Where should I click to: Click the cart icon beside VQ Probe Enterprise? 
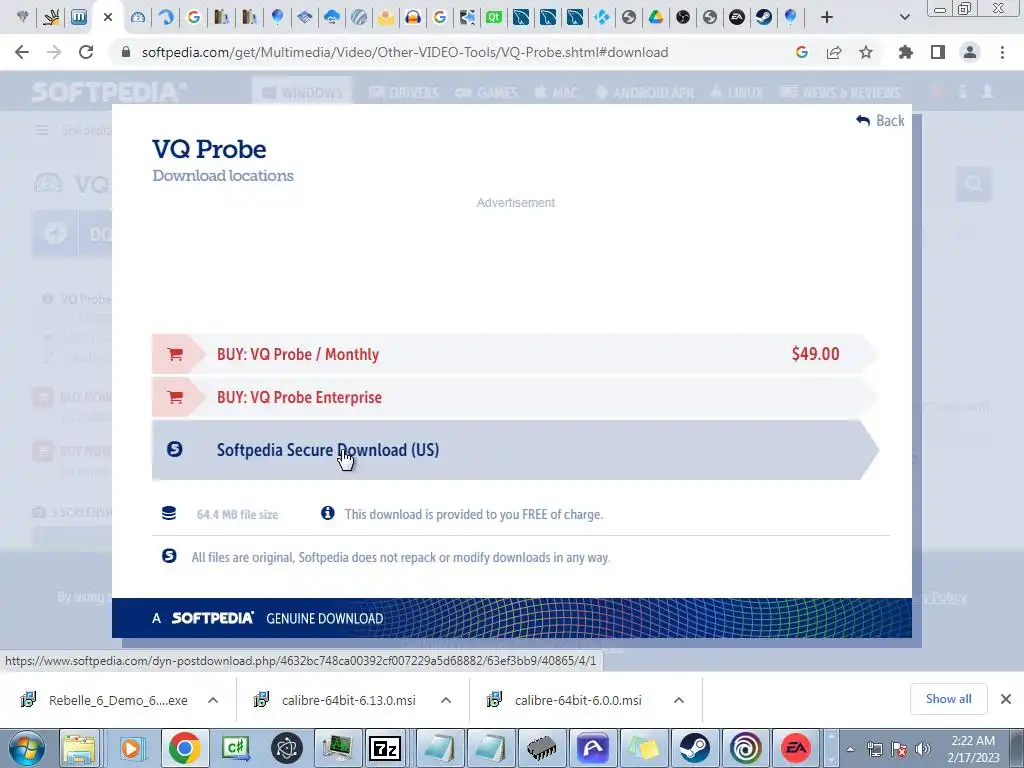click(174, 397)
